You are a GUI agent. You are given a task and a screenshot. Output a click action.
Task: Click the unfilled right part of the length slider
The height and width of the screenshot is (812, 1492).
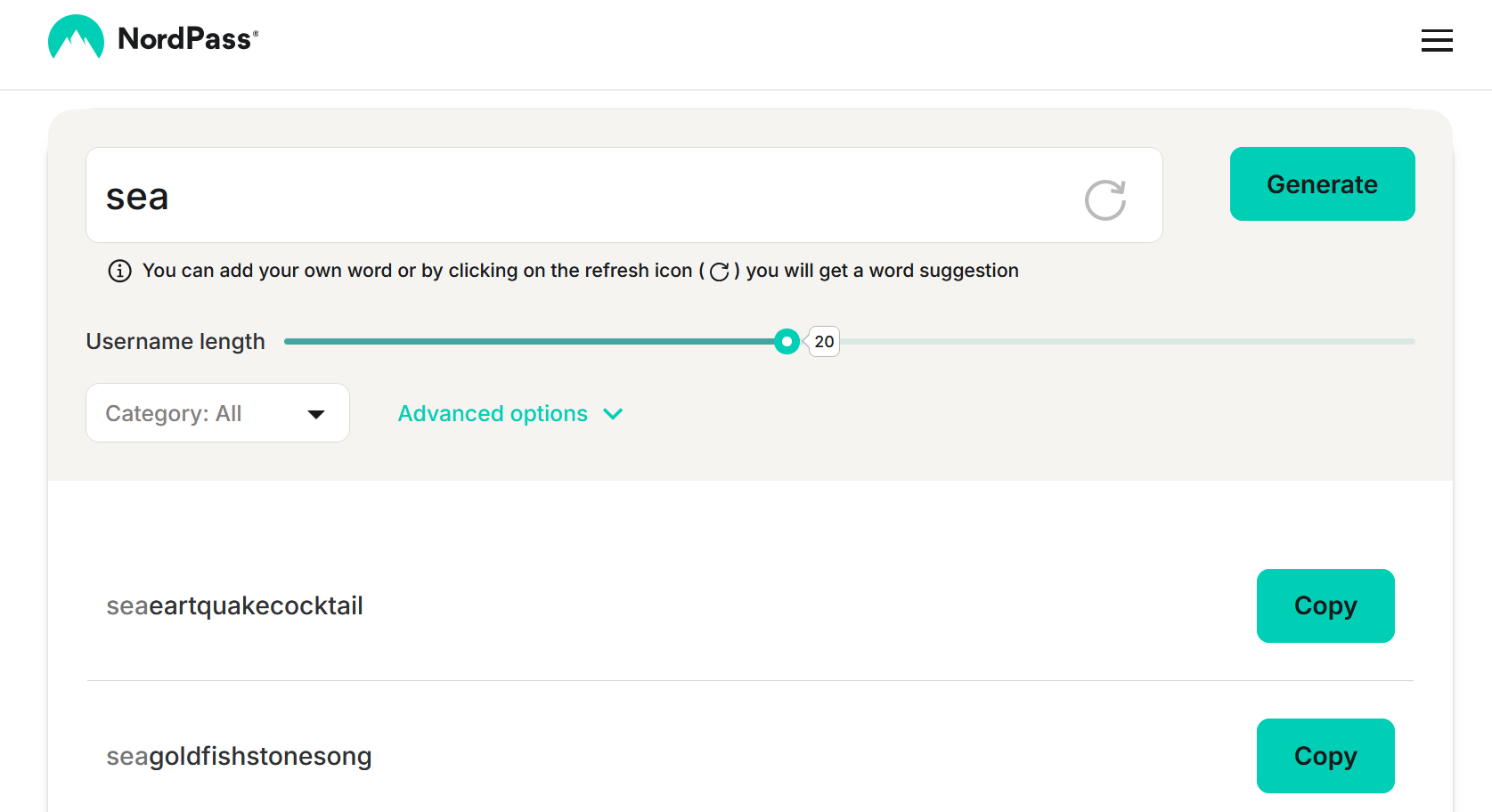(x=1122, y=341)
